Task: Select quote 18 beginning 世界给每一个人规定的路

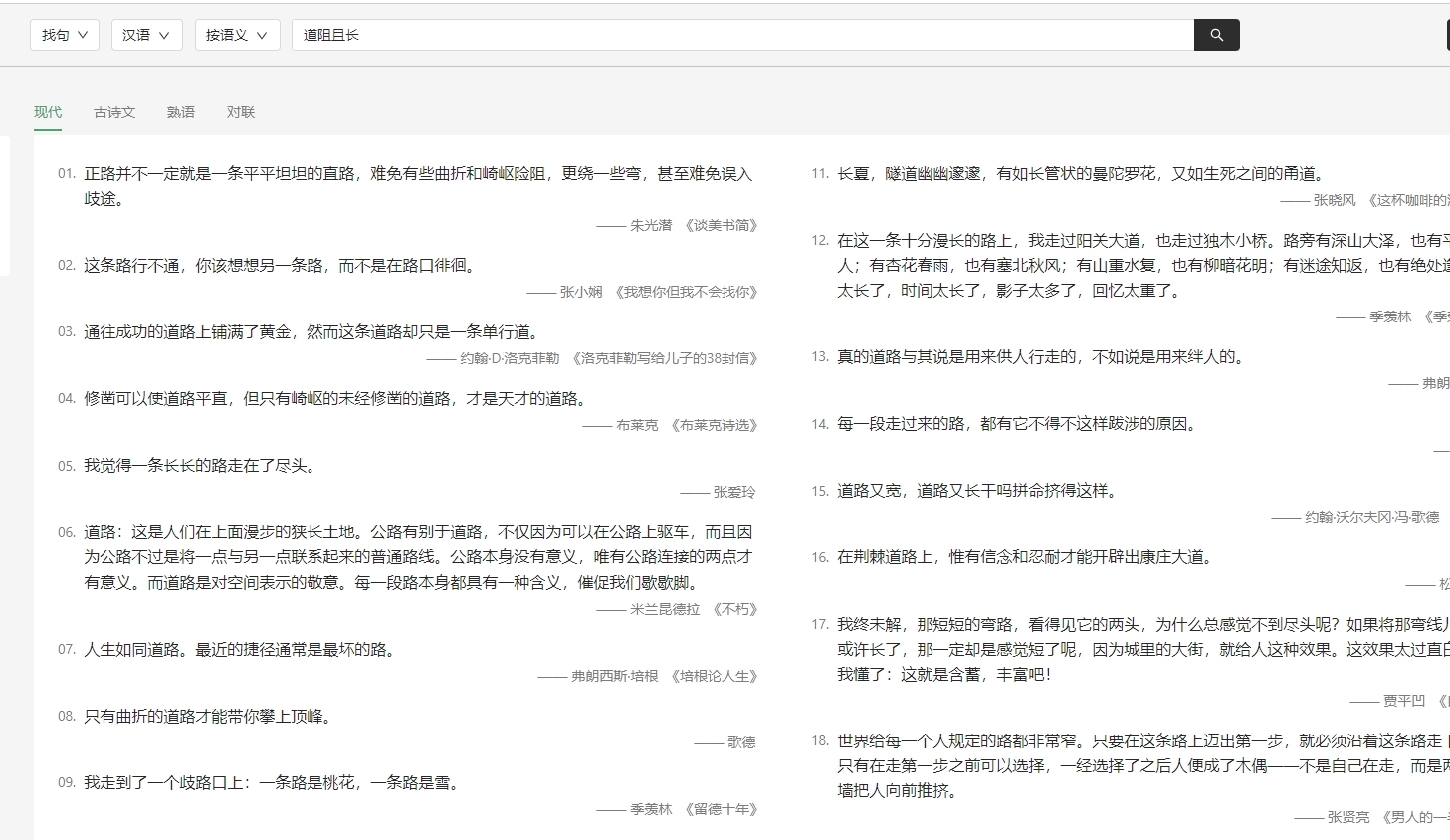Action: click(1142, 765)
